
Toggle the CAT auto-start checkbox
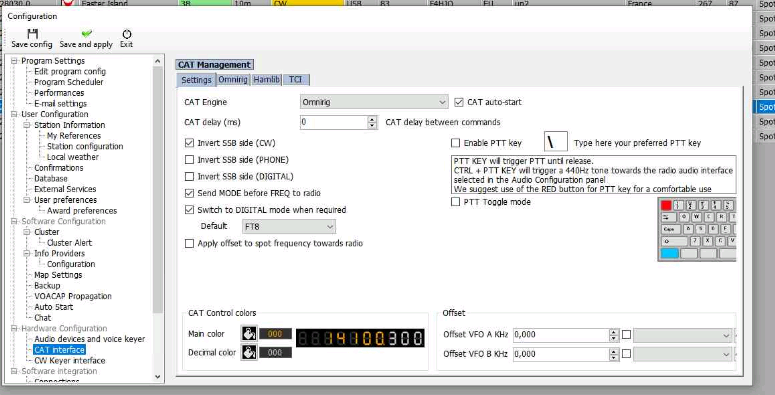point(458,102)
